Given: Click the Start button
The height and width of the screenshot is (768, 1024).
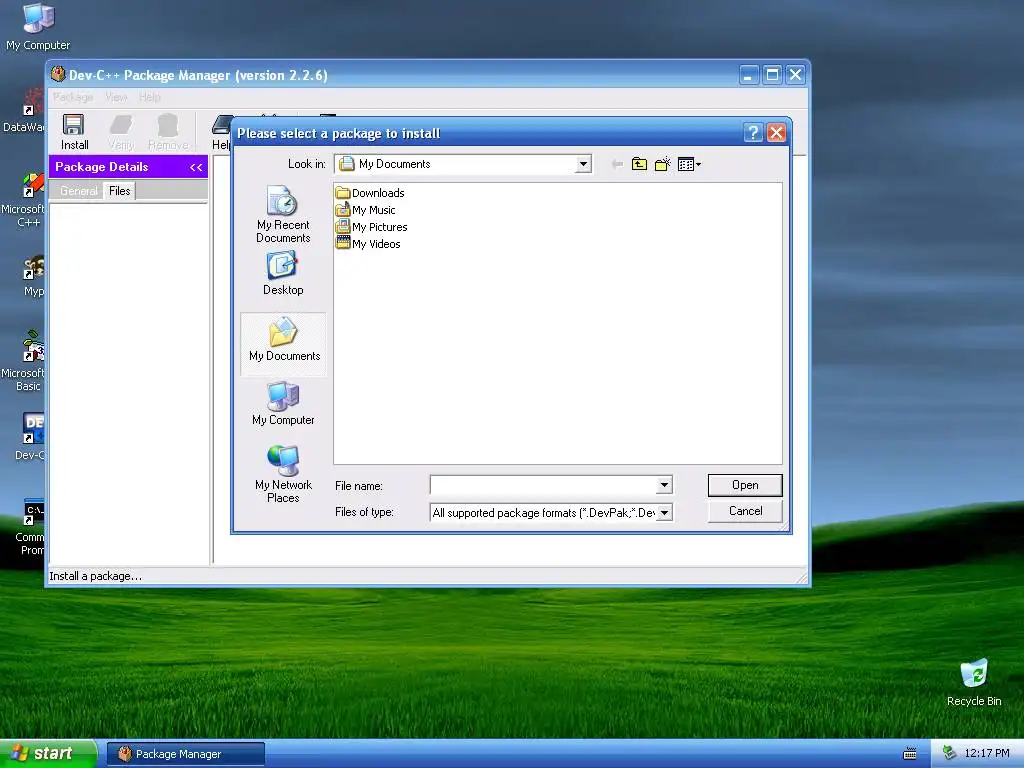Looking at the screenshot, I should click(48, 754).
